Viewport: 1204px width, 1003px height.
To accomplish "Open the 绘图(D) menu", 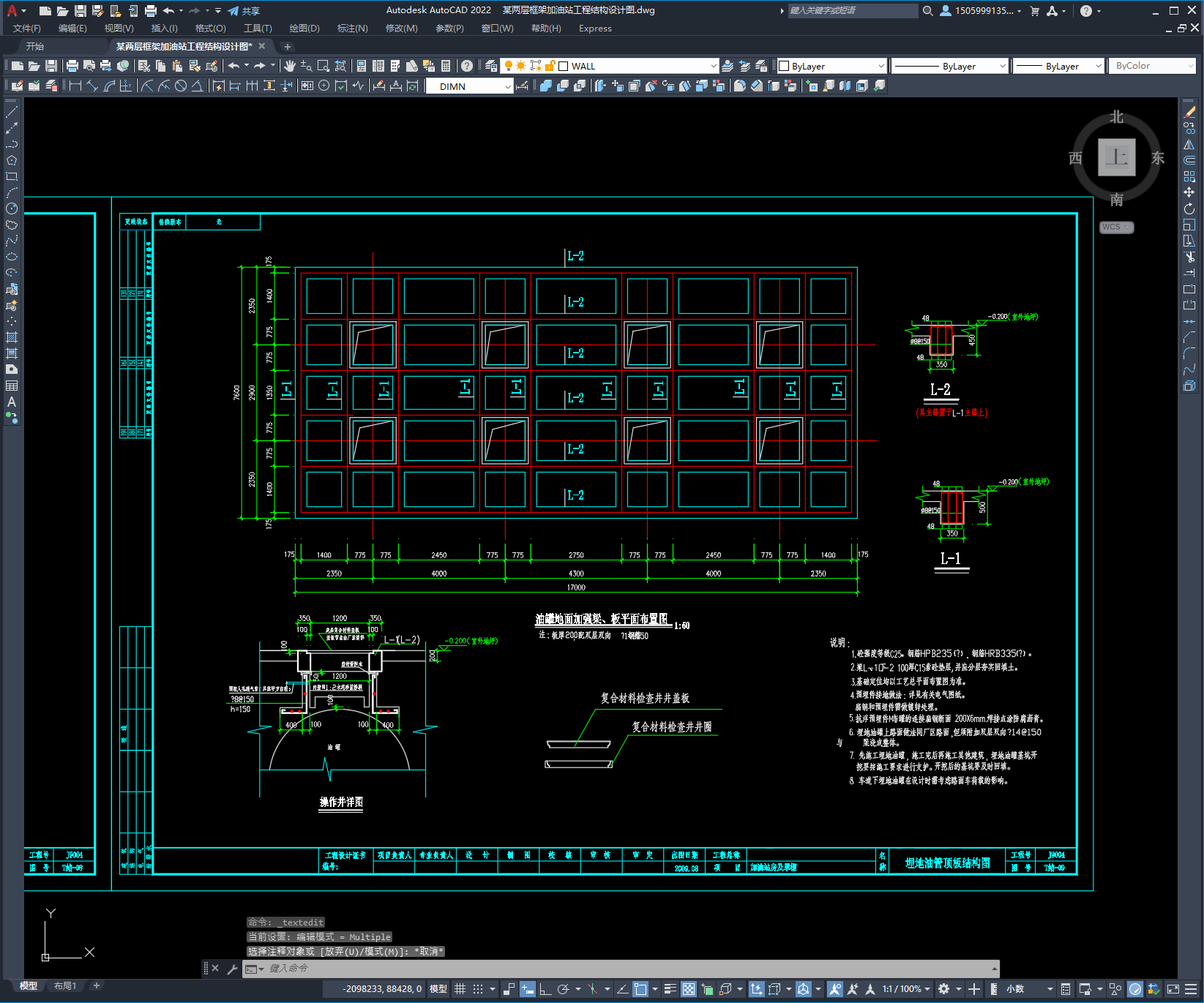I will click(304, 29).
